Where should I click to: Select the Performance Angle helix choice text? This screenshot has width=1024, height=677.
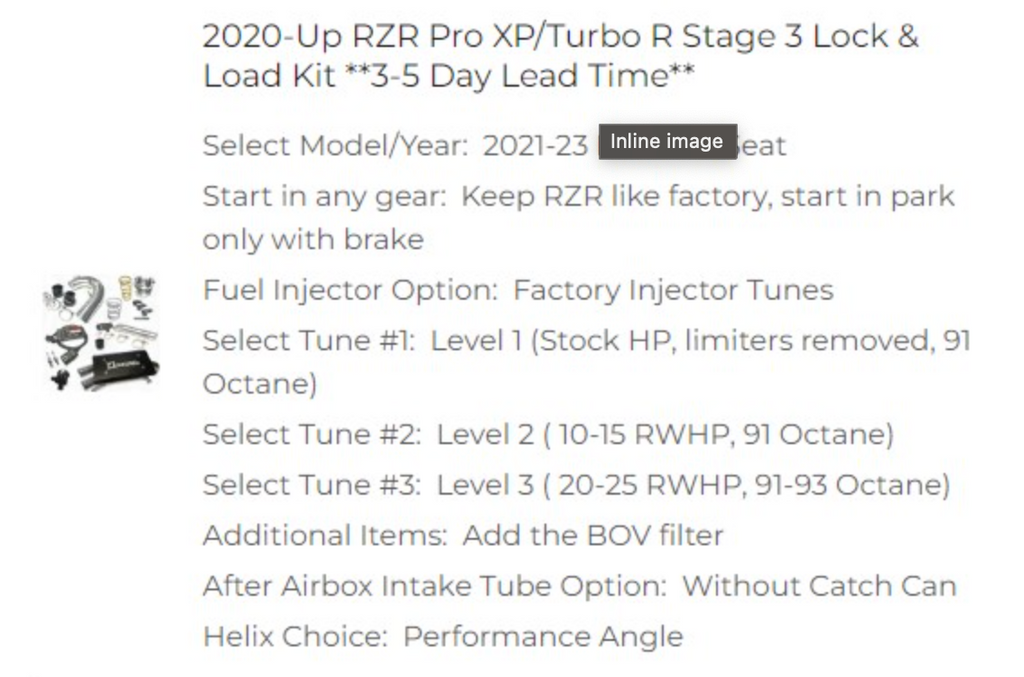coord(543,637)
